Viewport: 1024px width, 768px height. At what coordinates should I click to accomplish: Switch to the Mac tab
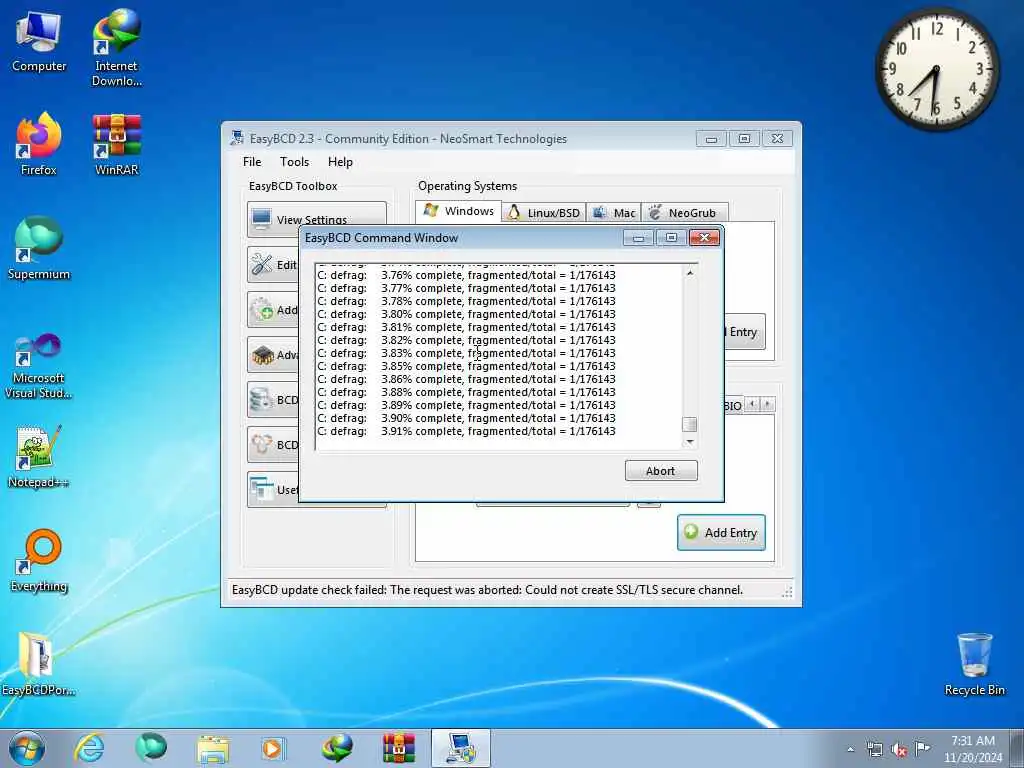point(614,213)
